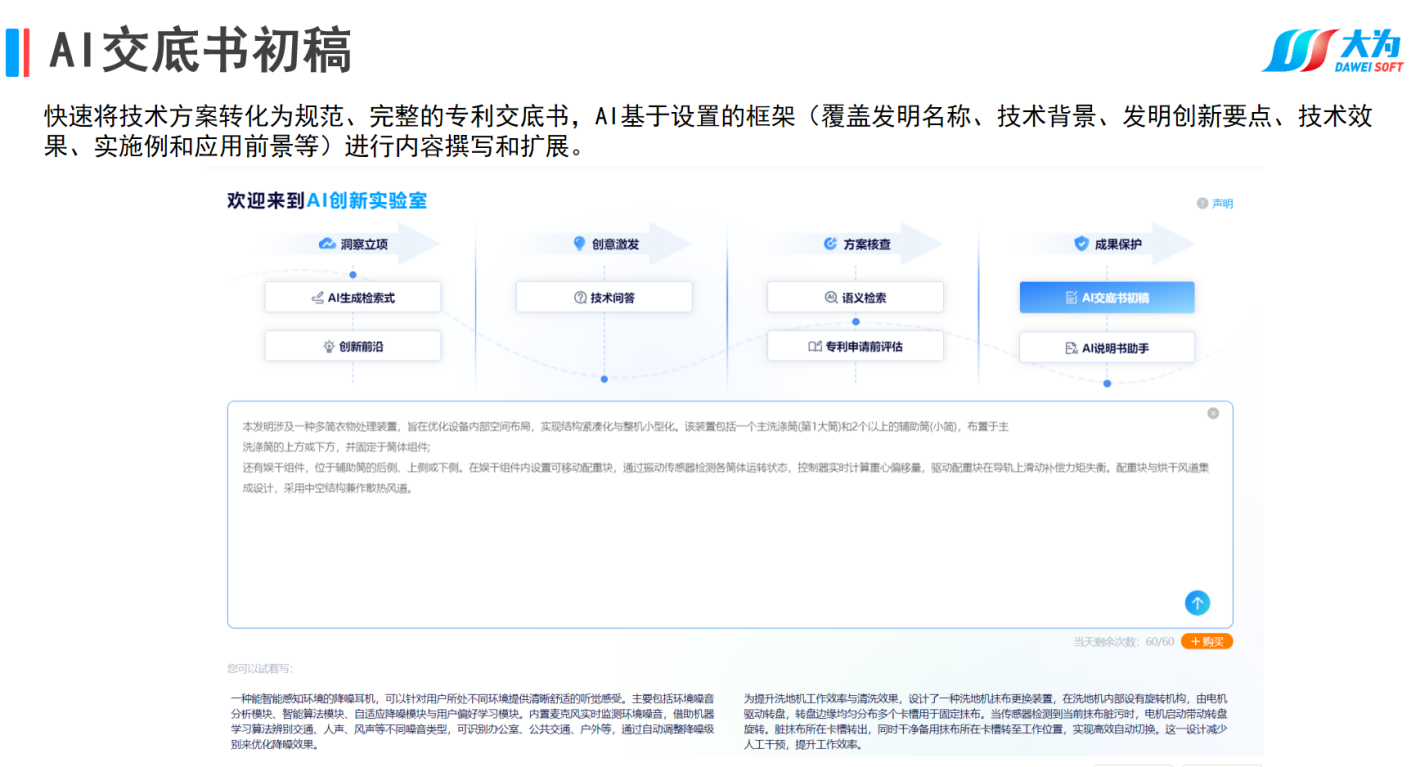The height and width of the screenshot is (767, 1411).
Task: Open the AI生成检索式 tool
Action: pos(352,297)
